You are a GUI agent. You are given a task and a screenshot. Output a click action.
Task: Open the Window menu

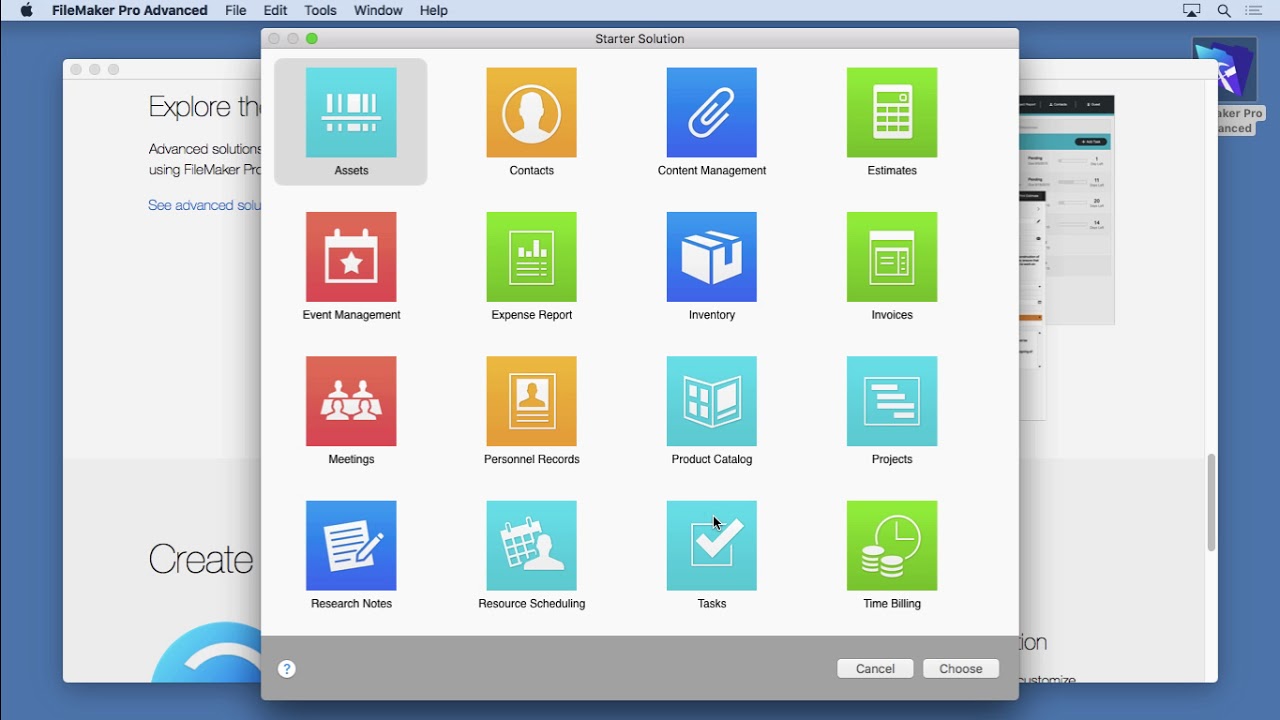click(x=378, y=10)
